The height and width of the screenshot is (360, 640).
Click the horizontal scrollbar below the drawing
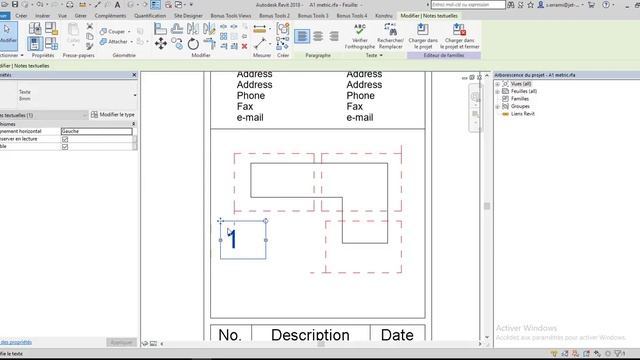click(321, 344)
